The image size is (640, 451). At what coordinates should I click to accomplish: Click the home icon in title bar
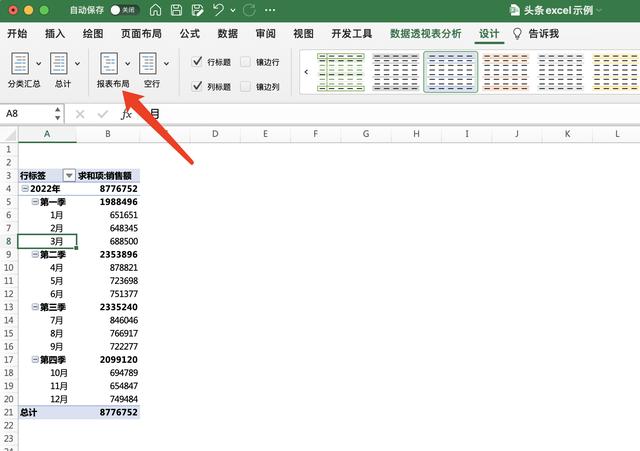[x=155, y=10]
